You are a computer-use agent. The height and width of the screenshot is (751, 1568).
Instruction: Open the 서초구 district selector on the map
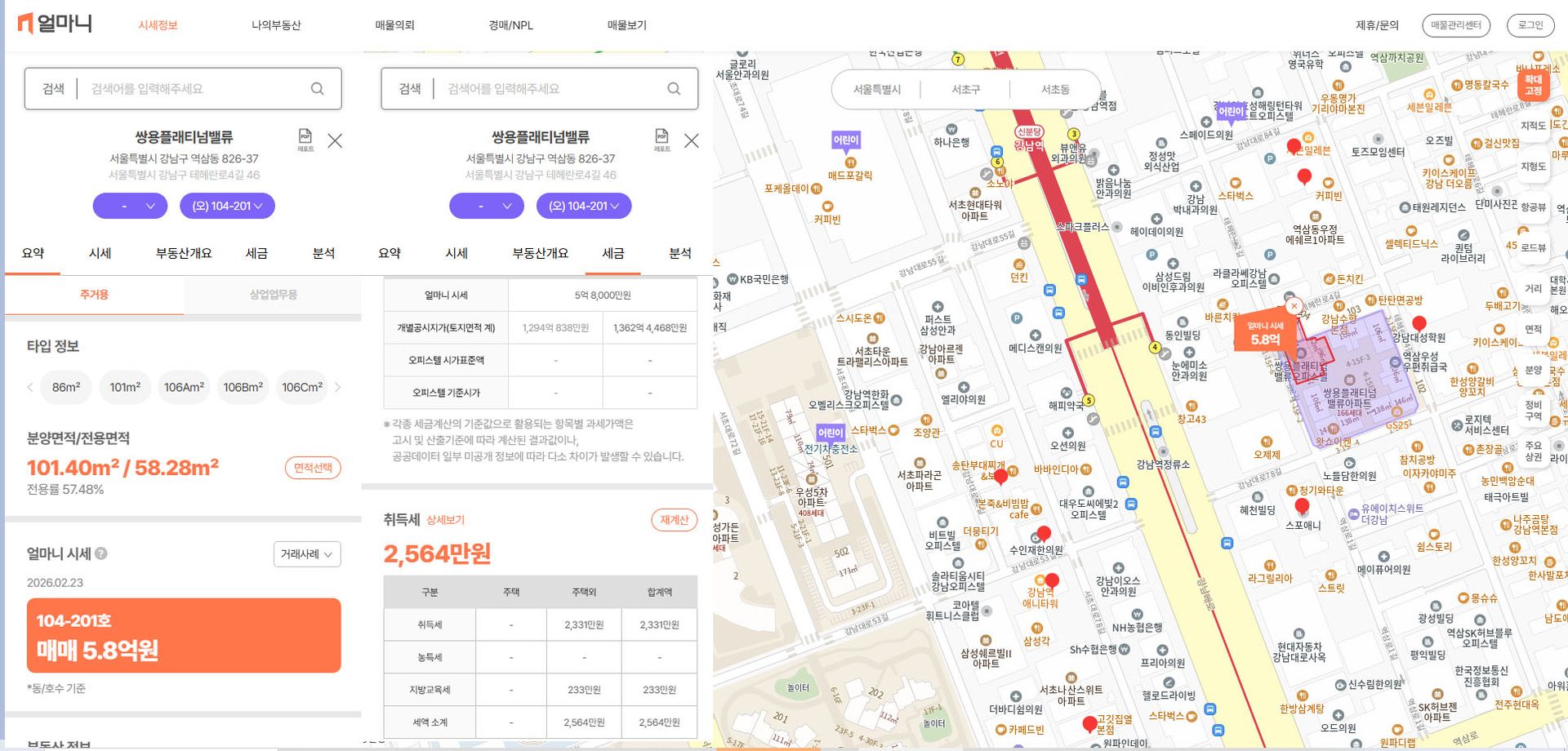[965, 90]
